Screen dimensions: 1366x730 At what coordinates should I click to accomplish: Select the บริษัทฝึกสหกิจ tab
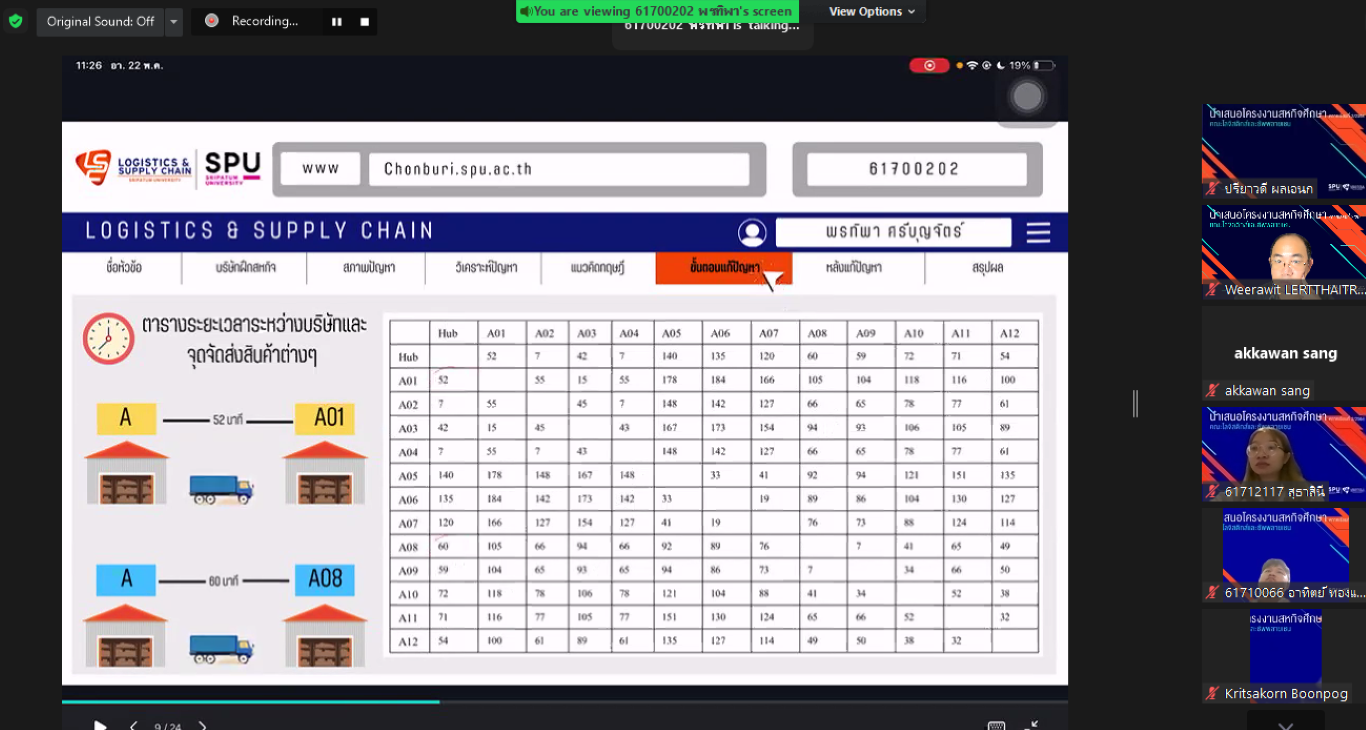click(245, 268)
